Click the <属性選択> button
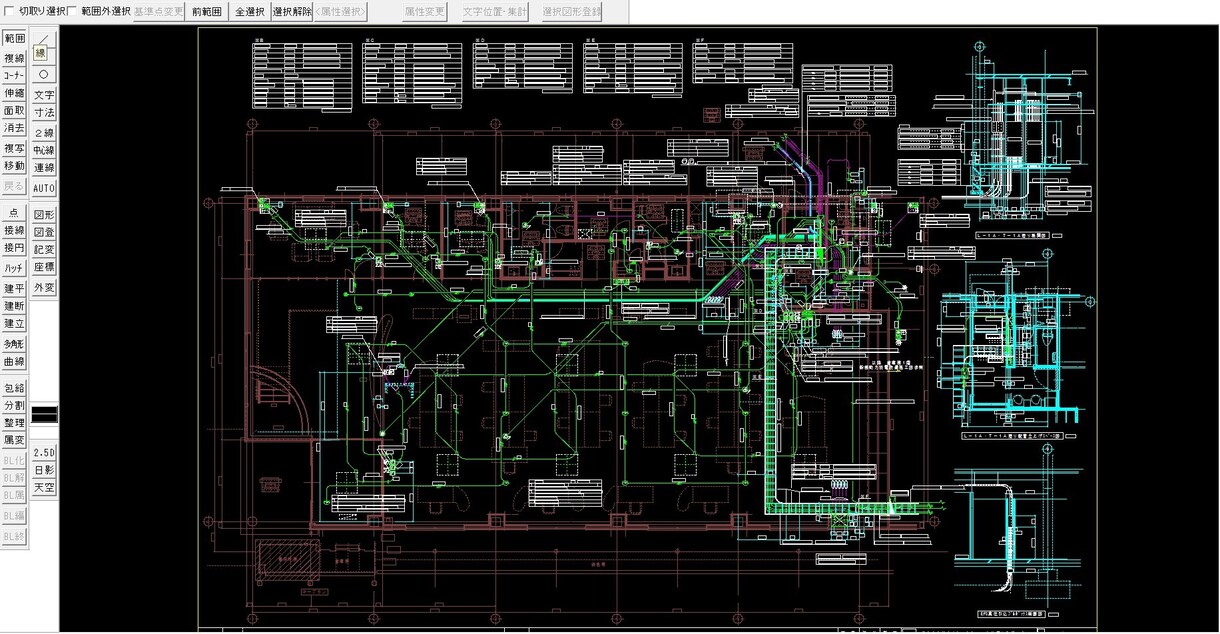1220x634 pixels. [341, 12]
